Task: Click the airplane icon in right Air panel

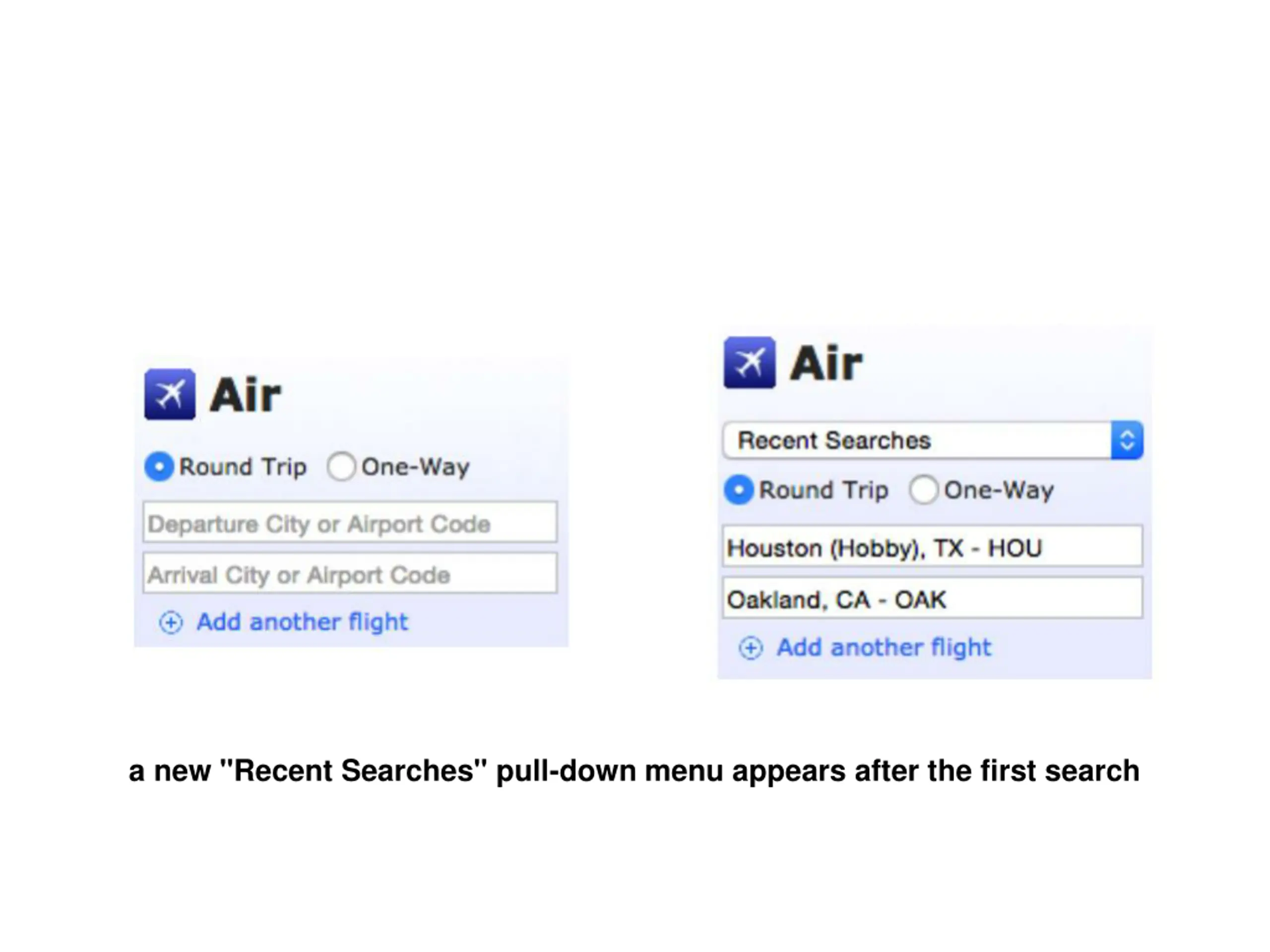Action: [750, 362]
